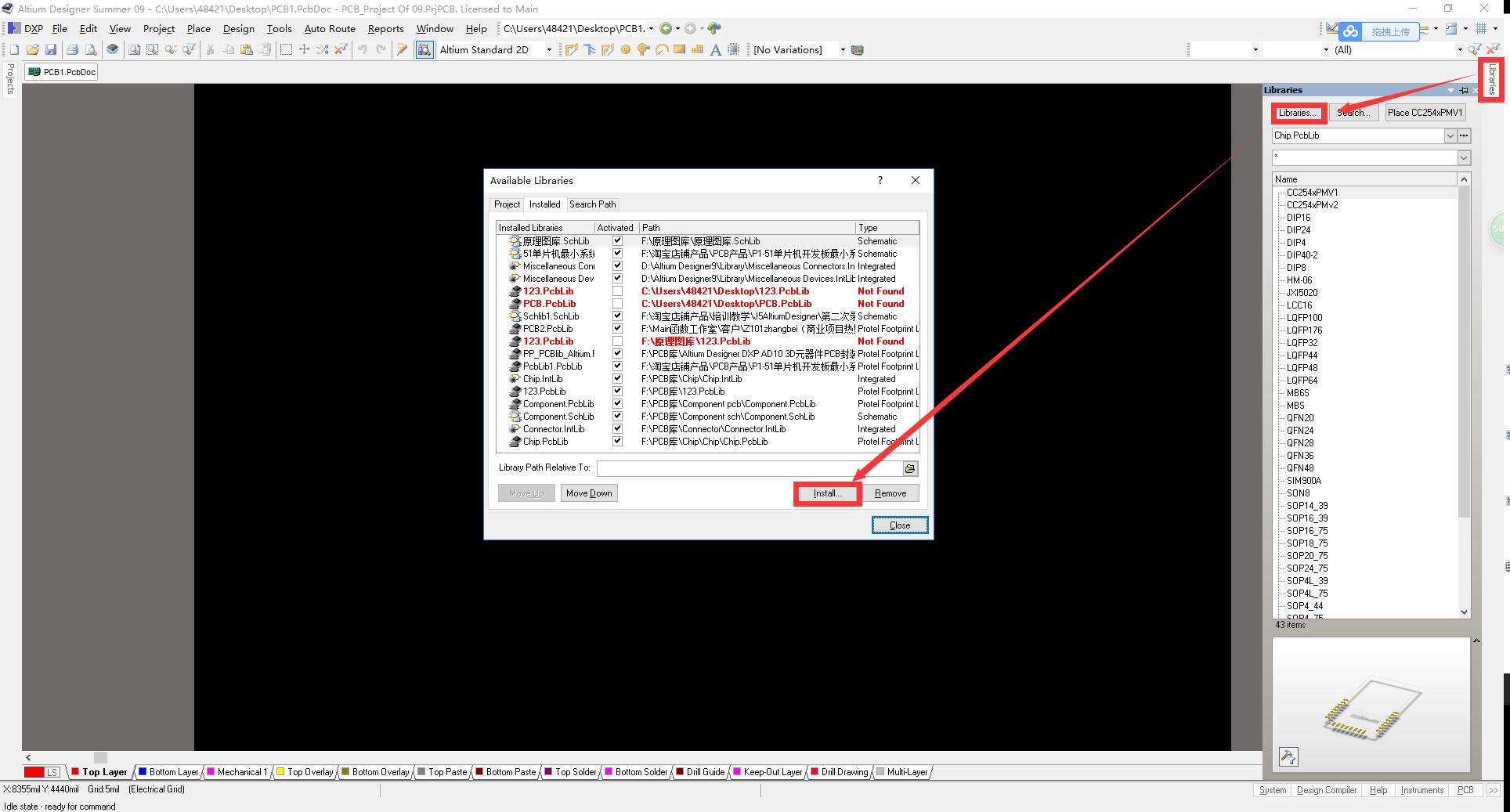Image resolution: width=1510 pixels, height=812 pixels.
Task: Select objects inside area tool
Action: (x=286, y=49)
